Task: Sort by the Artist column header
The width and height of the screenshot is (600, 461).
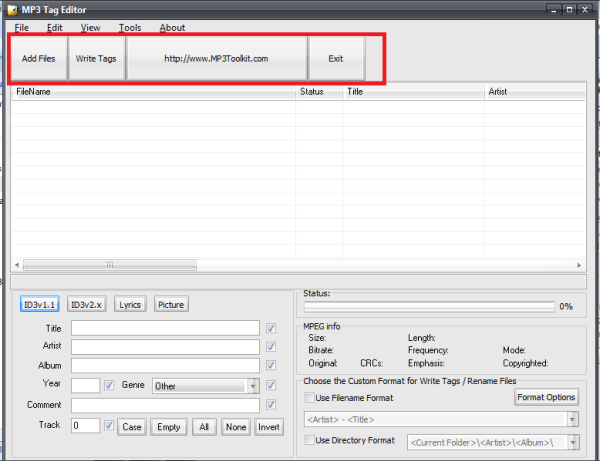Action: click(535, 92)
